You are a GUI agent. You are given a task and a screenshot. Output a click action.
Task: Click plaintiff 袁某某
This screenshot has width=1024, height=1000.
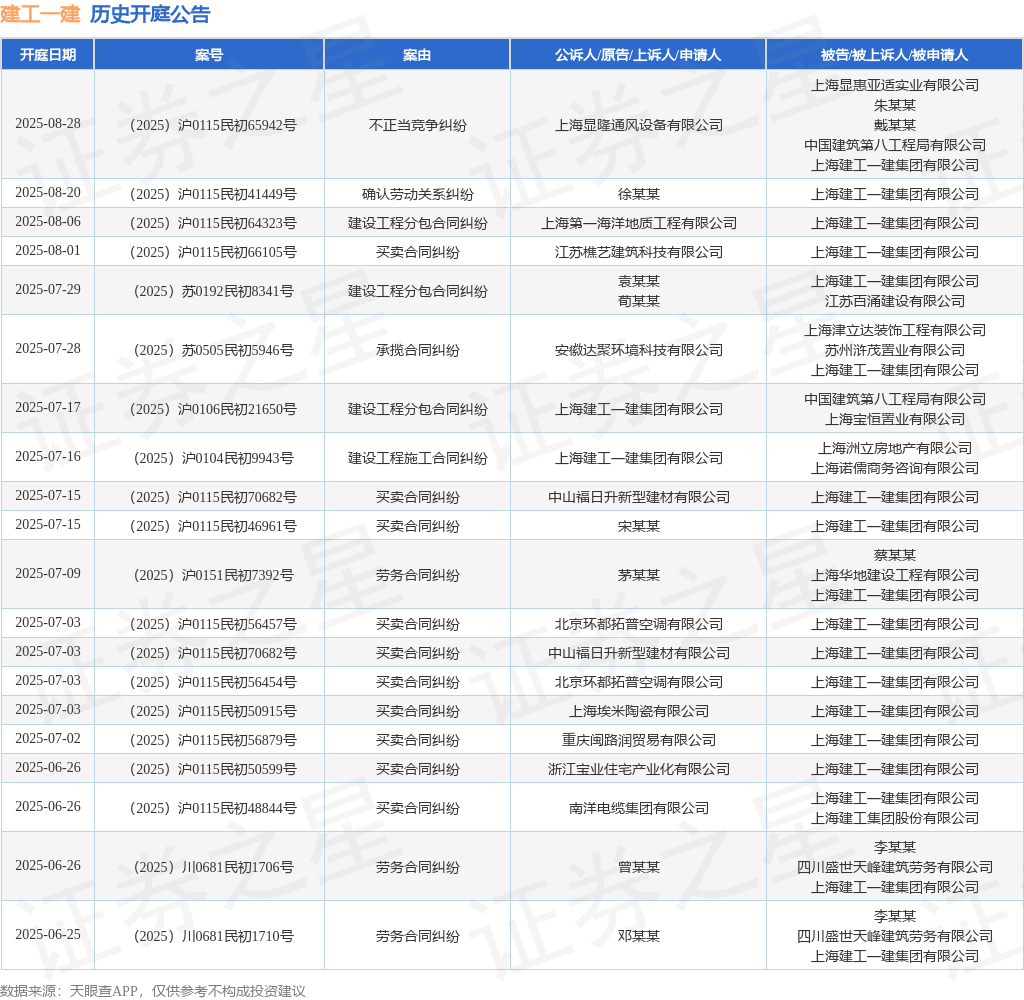click(x=639, y=281)
